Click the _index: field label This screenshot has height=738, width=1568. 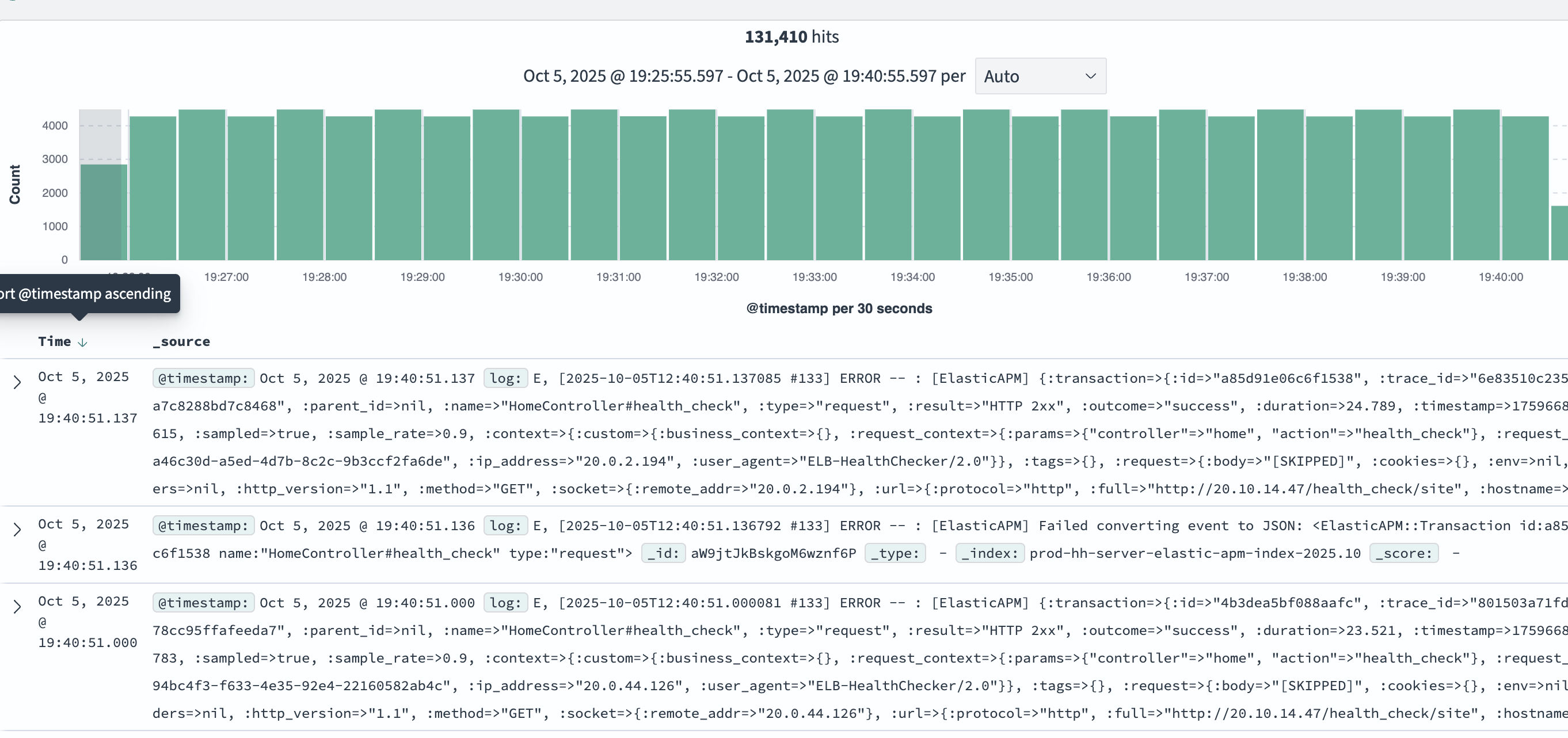click(x=989, y=553)
